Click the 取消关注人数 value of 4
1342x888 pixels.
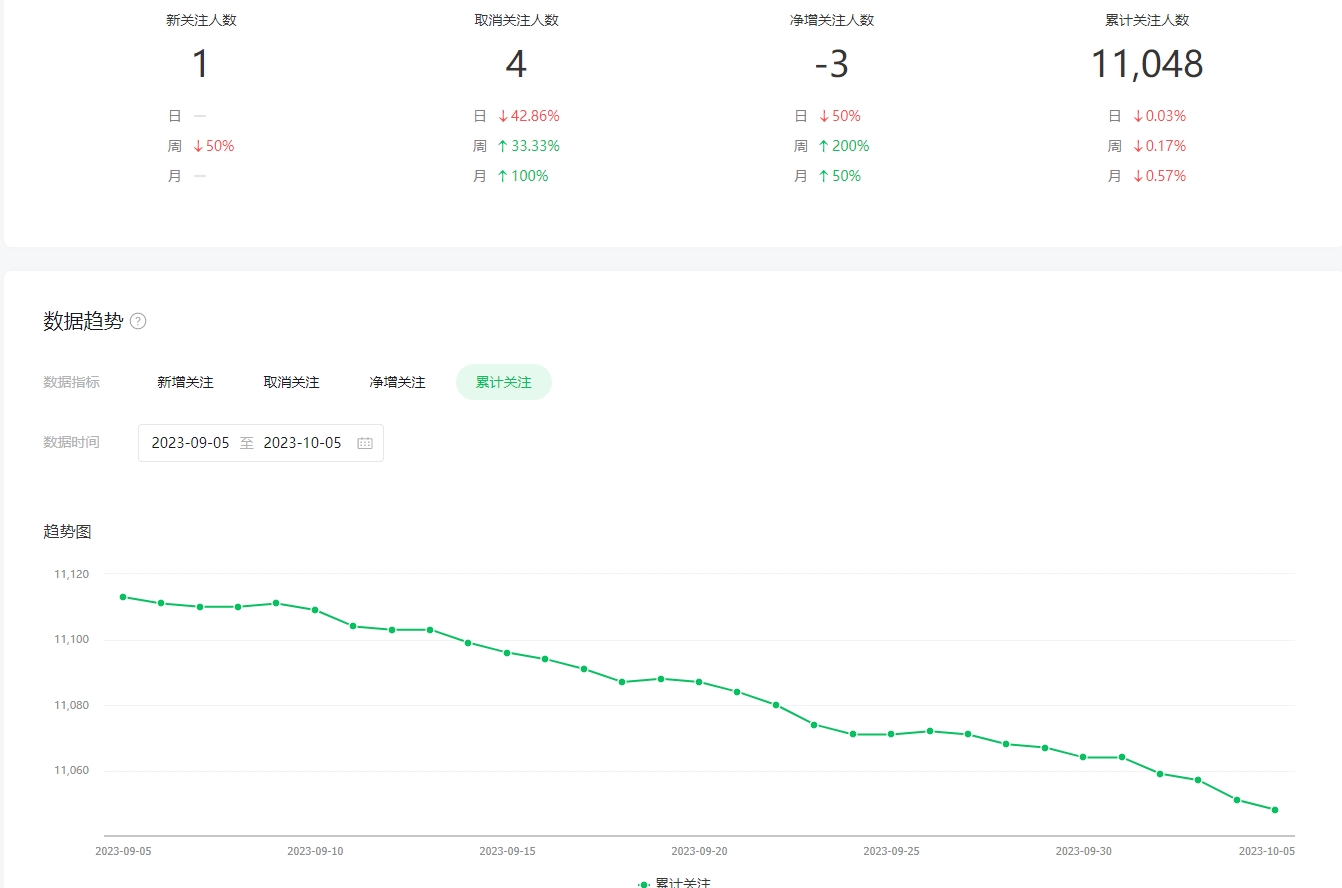coord(516,64)
